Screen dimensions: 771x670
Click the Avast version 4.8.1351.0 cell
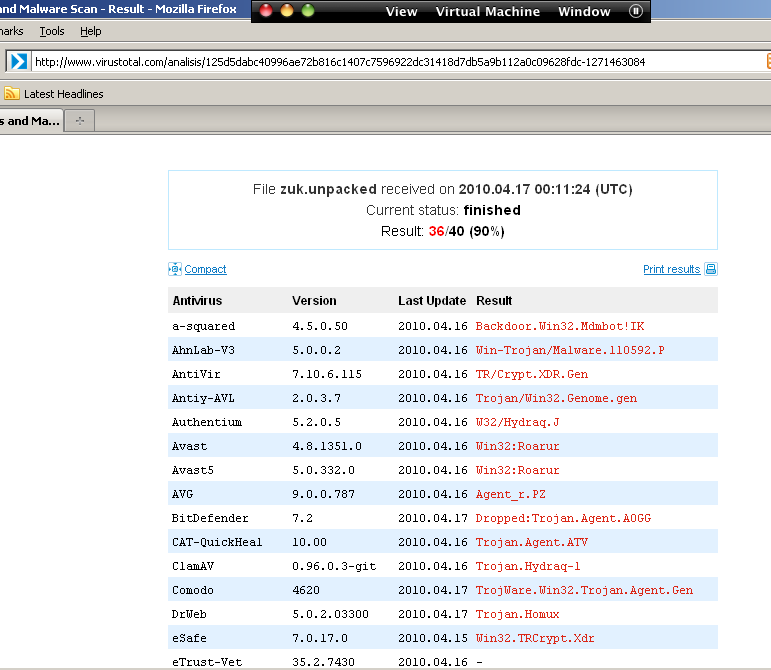[326, 446]
